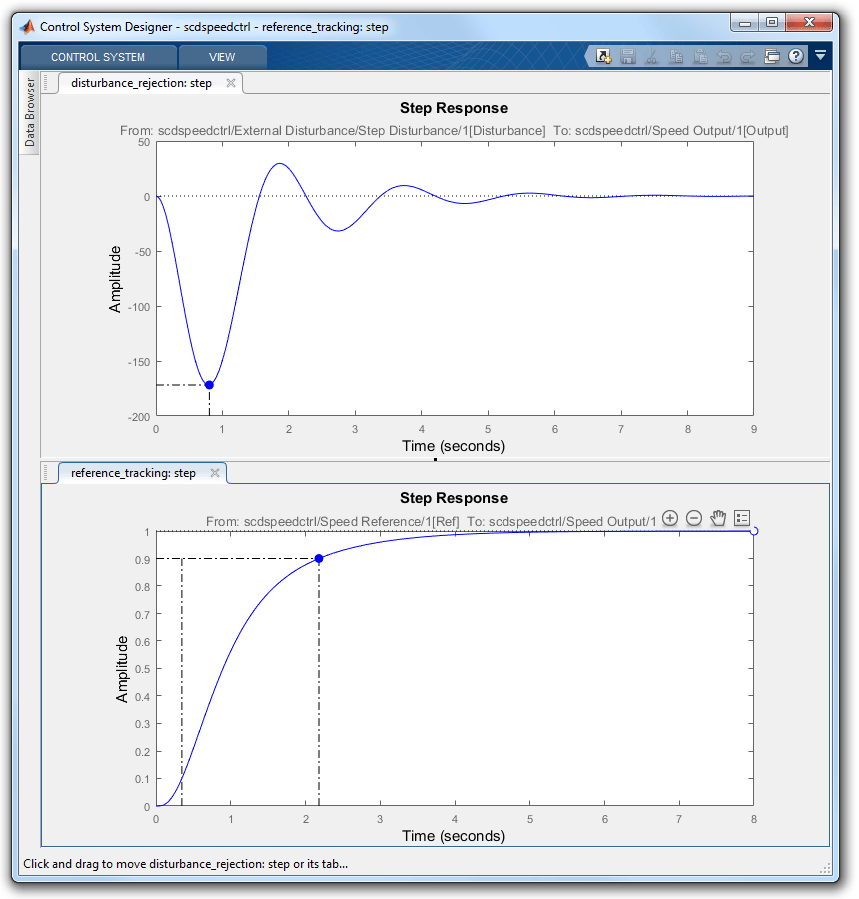Viewport: 859px width, 899px height.
Task: Open Help with the question mark icon
Action: [x=796, y=56]
